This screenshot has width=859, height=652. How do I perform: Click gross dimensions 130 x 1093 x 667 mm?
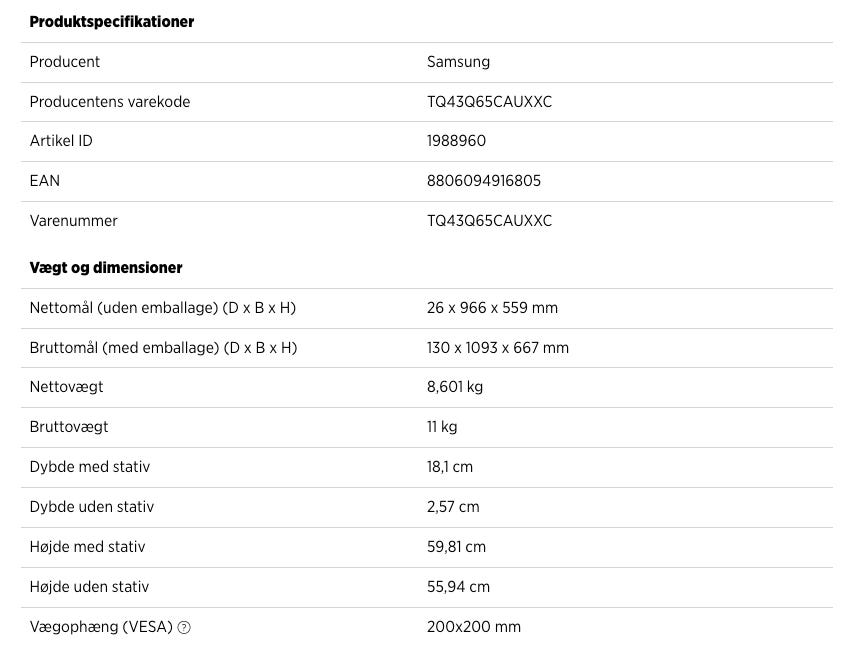tap(497, 348)
